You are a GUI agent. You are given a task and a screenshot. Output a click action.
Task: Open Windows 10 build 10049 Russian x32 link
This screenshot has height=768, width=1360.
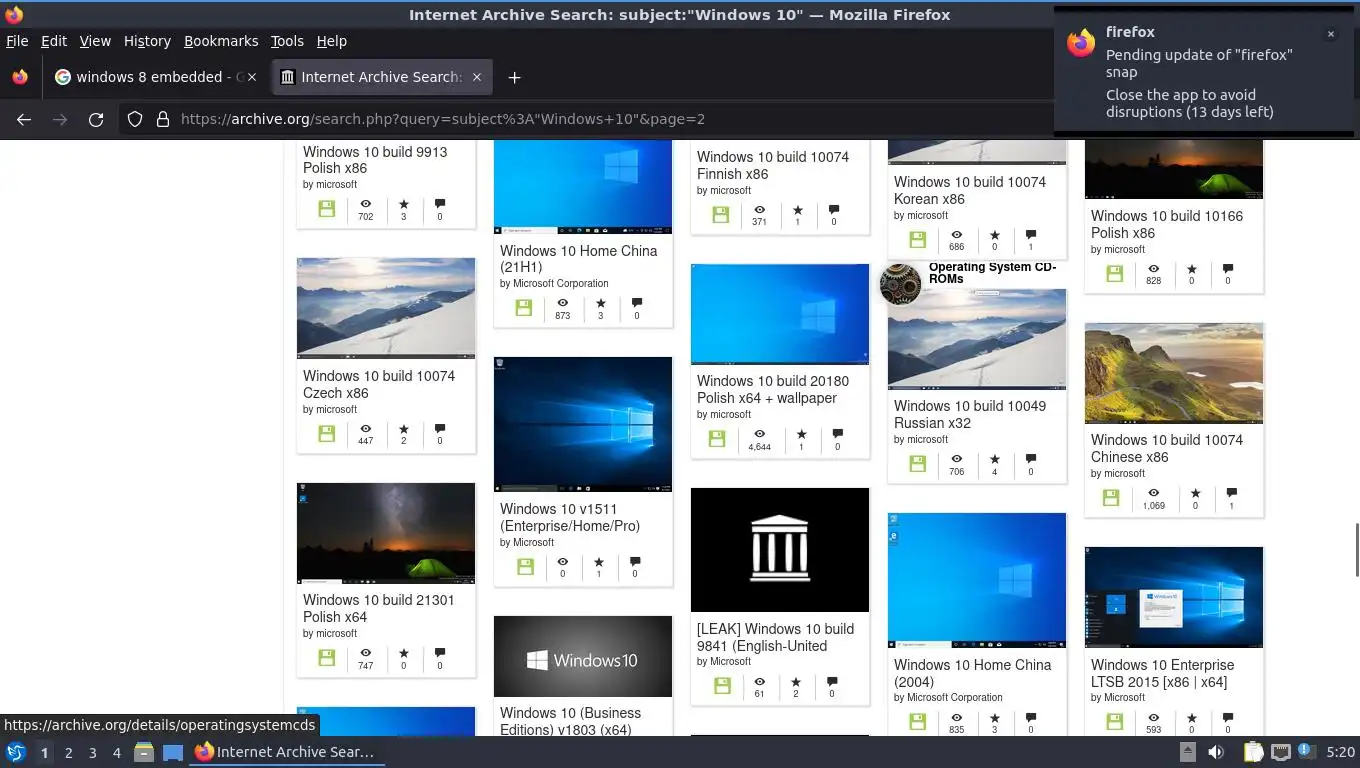pos(970,414)
